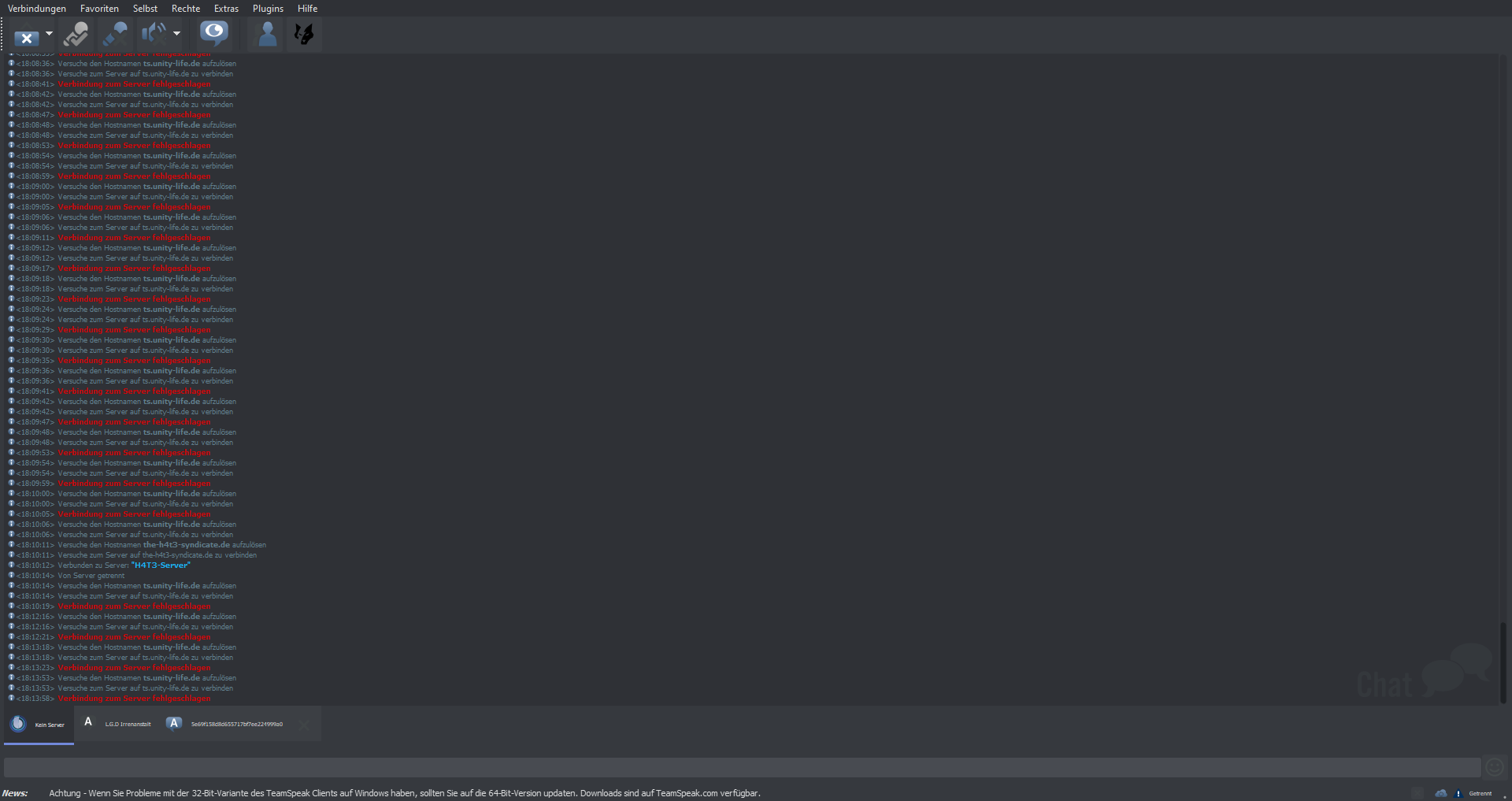
Task: Click the chat log vertical scrollbar
Action: 1503,662
